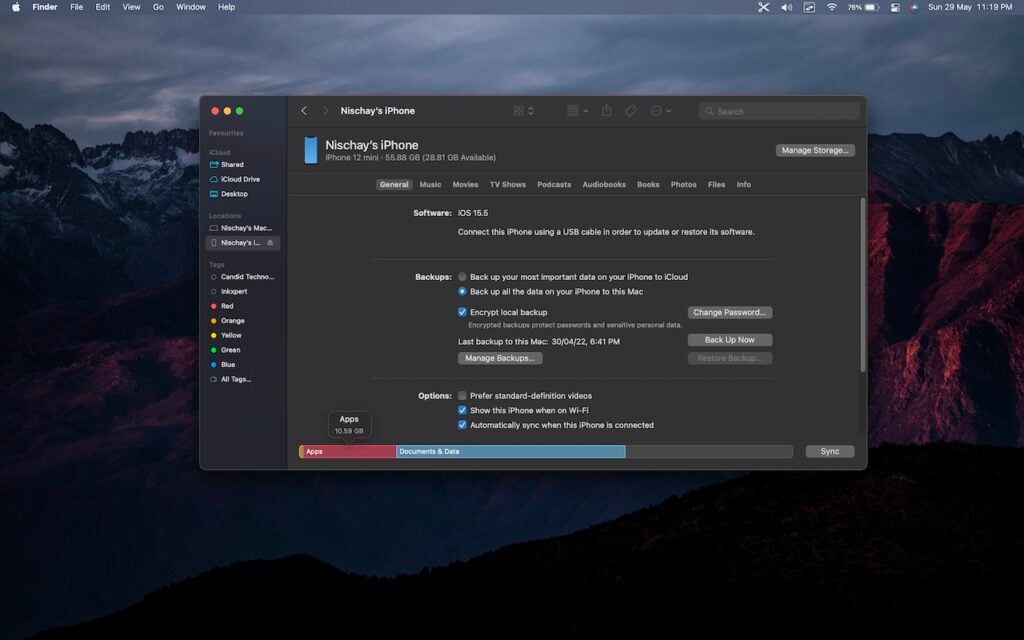Viewport: 1024px width, 640px height.
Task: Open the volume control in menu bar
Action: point(787,7)
